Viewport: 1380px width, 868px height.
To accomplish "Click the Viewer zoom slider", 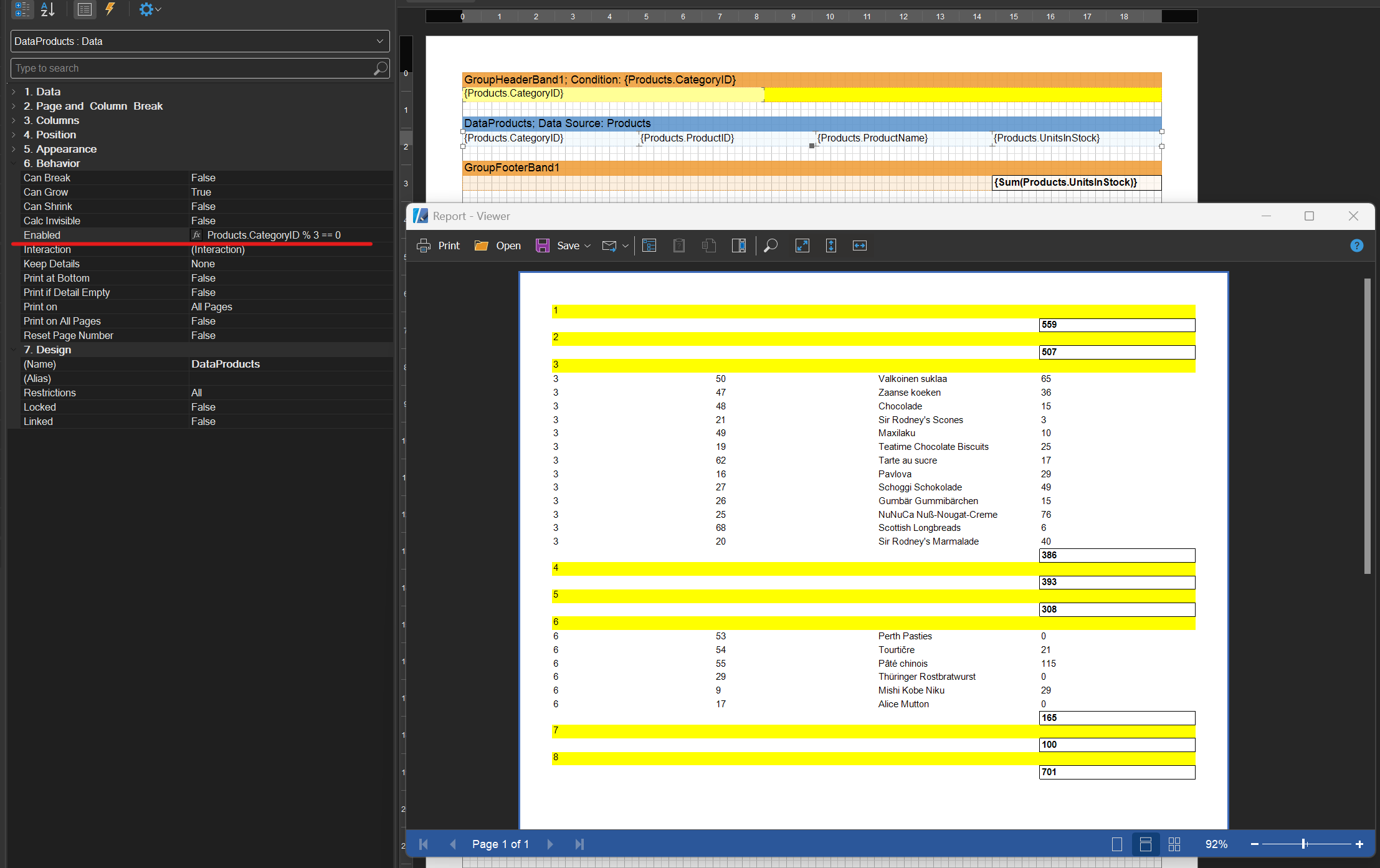I will click(1306, 844).
